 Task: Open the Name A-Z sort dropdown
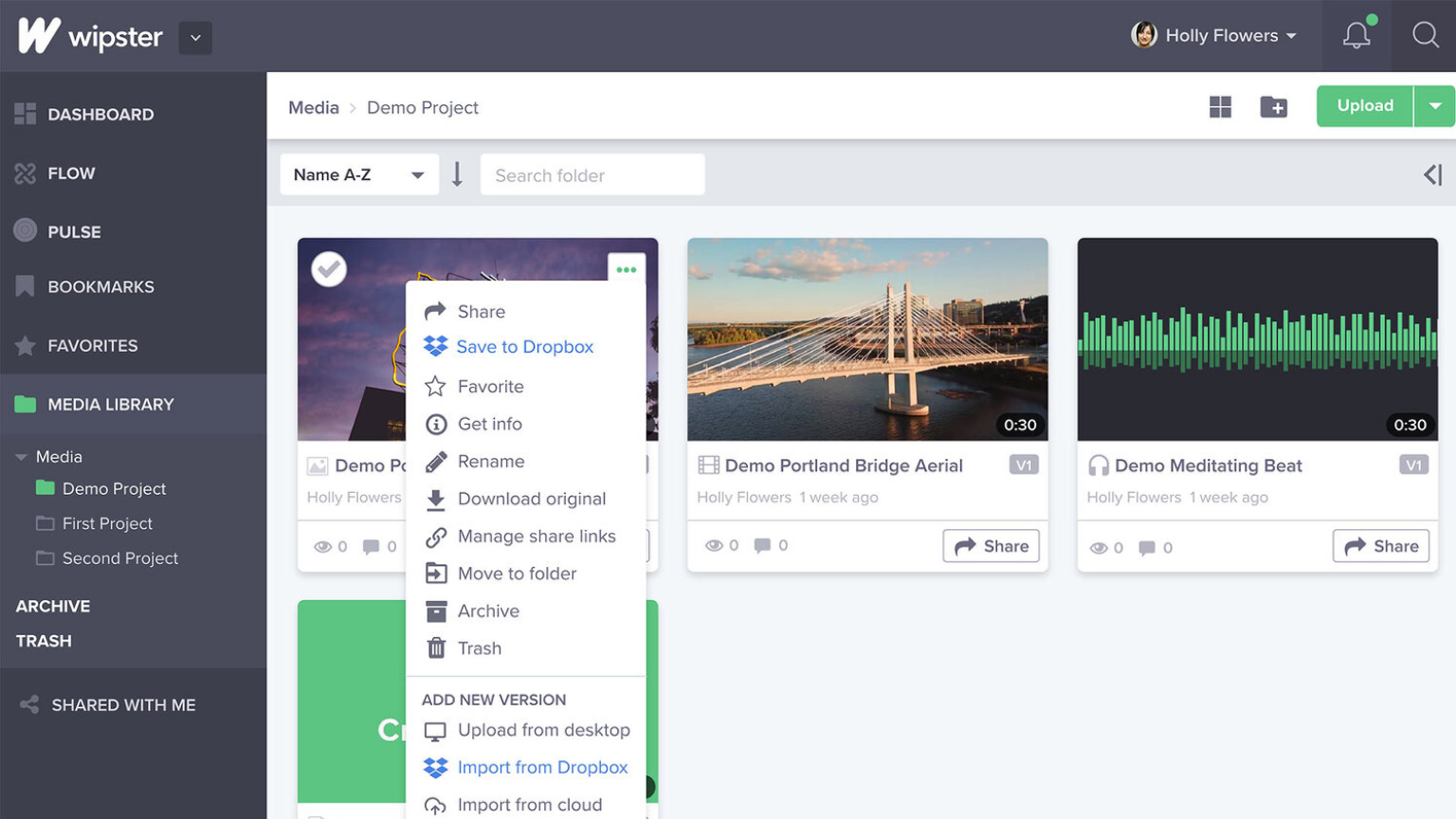click(358, 174)
